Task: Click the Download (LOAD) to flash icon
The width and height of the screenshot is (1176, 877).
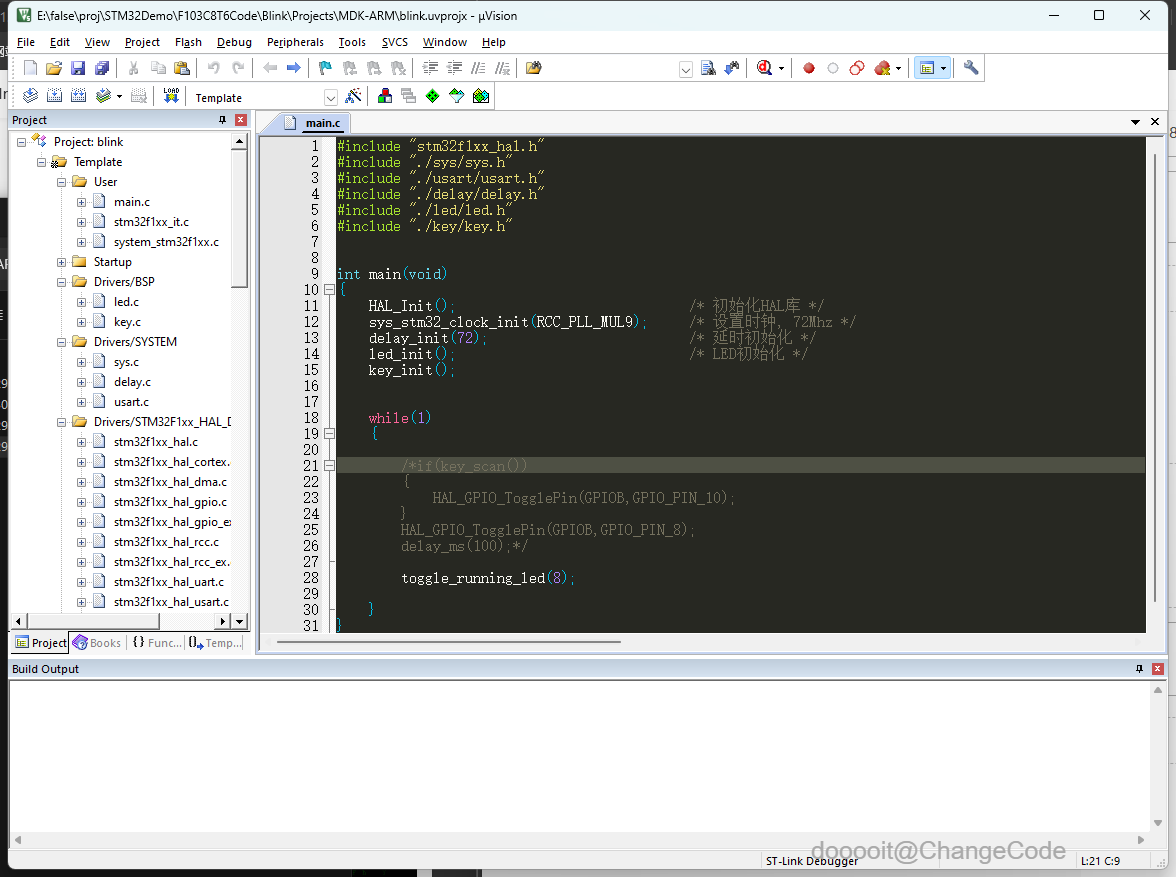Action: click(171, 96)
